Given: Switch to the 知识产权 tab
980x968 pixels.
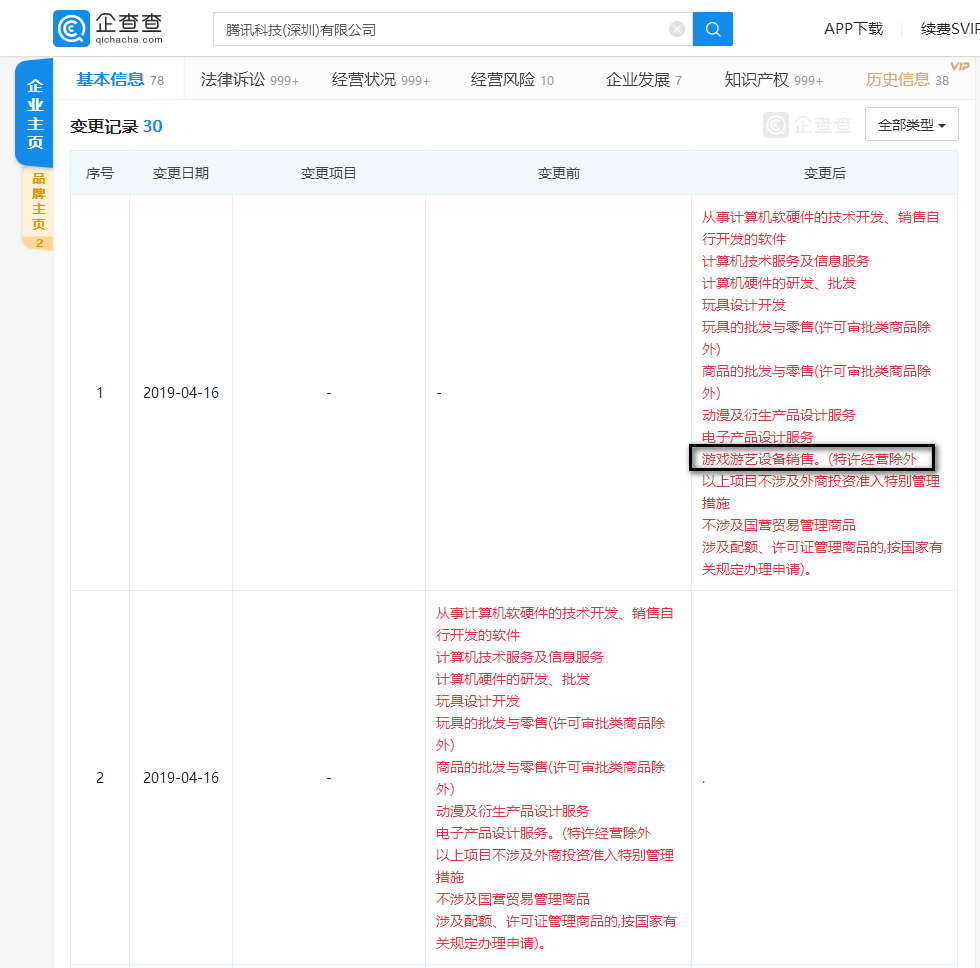Looking at the screenshot, I should coord(773,79).
